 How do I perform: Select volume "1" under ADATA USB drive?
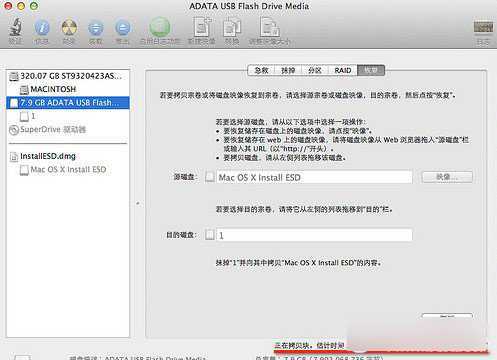[68, 116]
